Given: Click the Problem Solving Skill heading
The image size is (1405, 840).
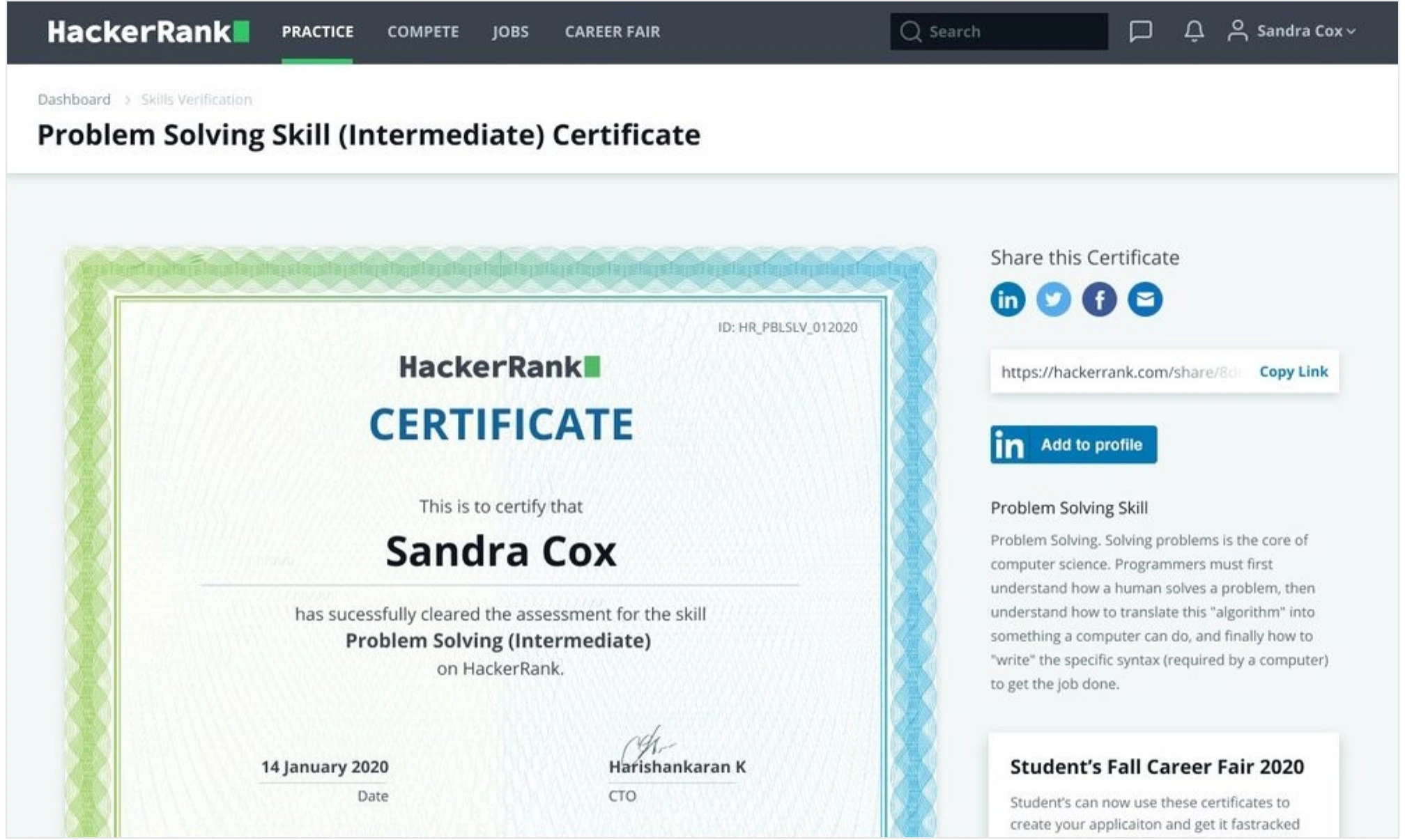Looking at the screenshot, I should point(1069,508).
